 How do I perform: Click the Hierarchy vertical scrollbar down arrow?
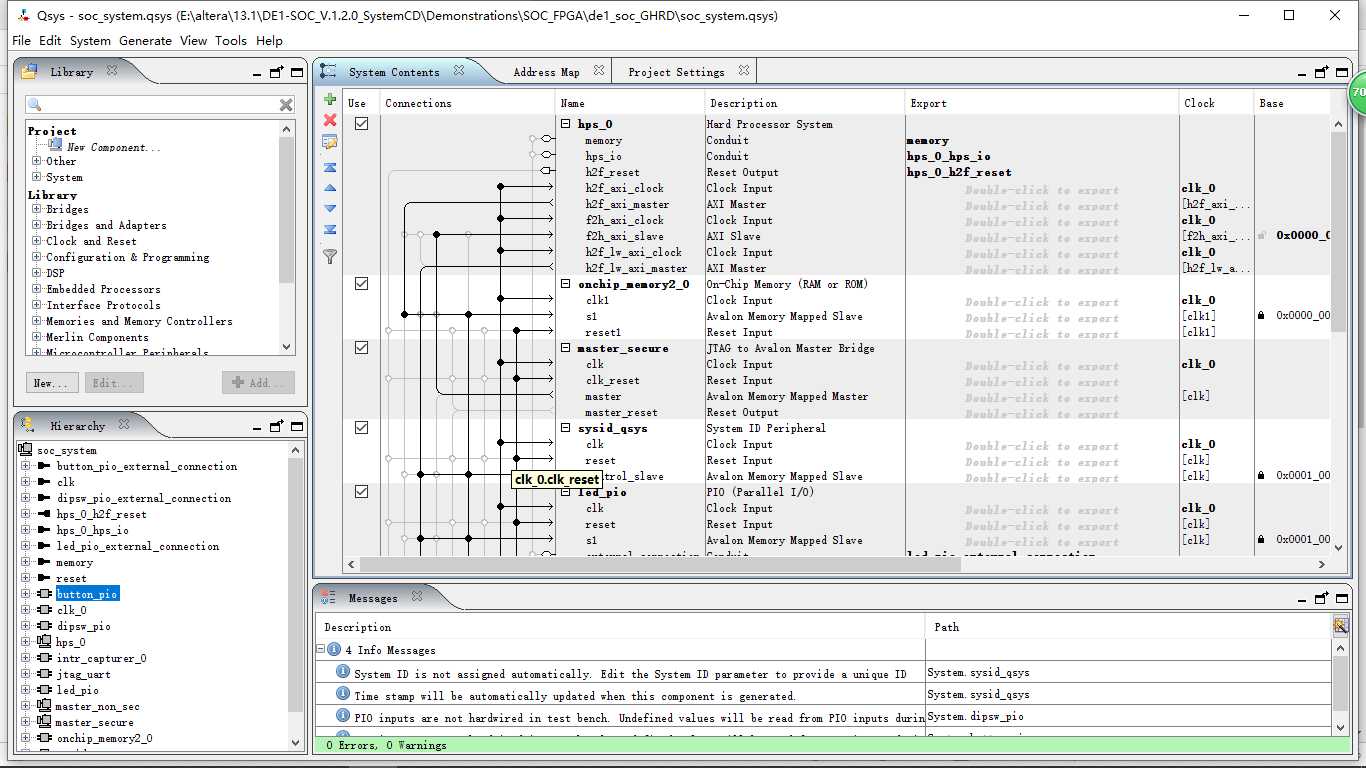[x=296, y=743]
